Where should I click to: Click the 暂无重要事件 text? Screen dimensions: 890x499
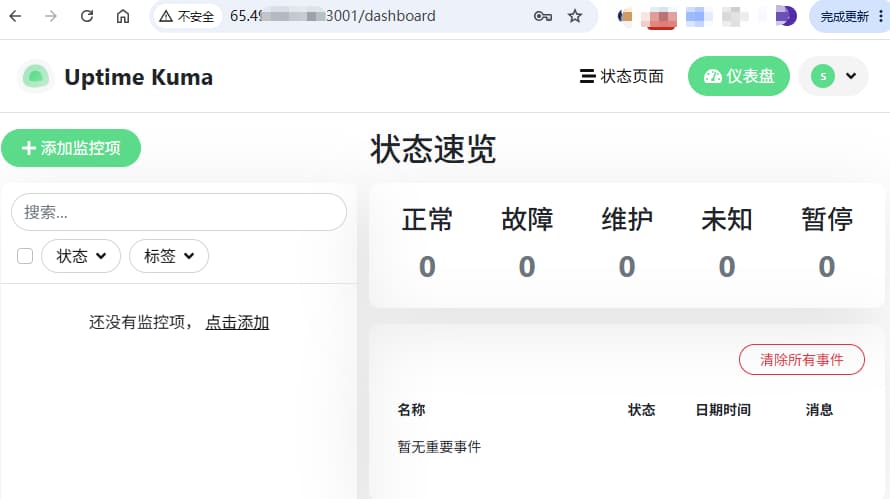point(439,447)
